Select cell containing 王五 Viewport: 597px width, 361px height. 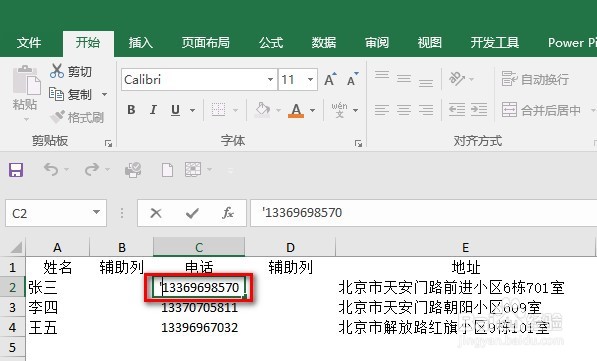pos(57,327)
